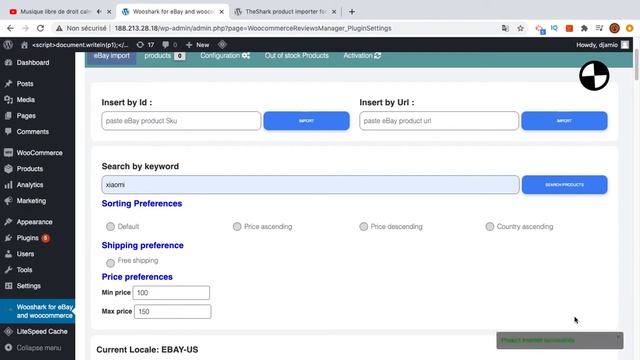Screen dimensions: 640x360
Task: Click the eBay product url input field
Action: click(x=439, y=121)
